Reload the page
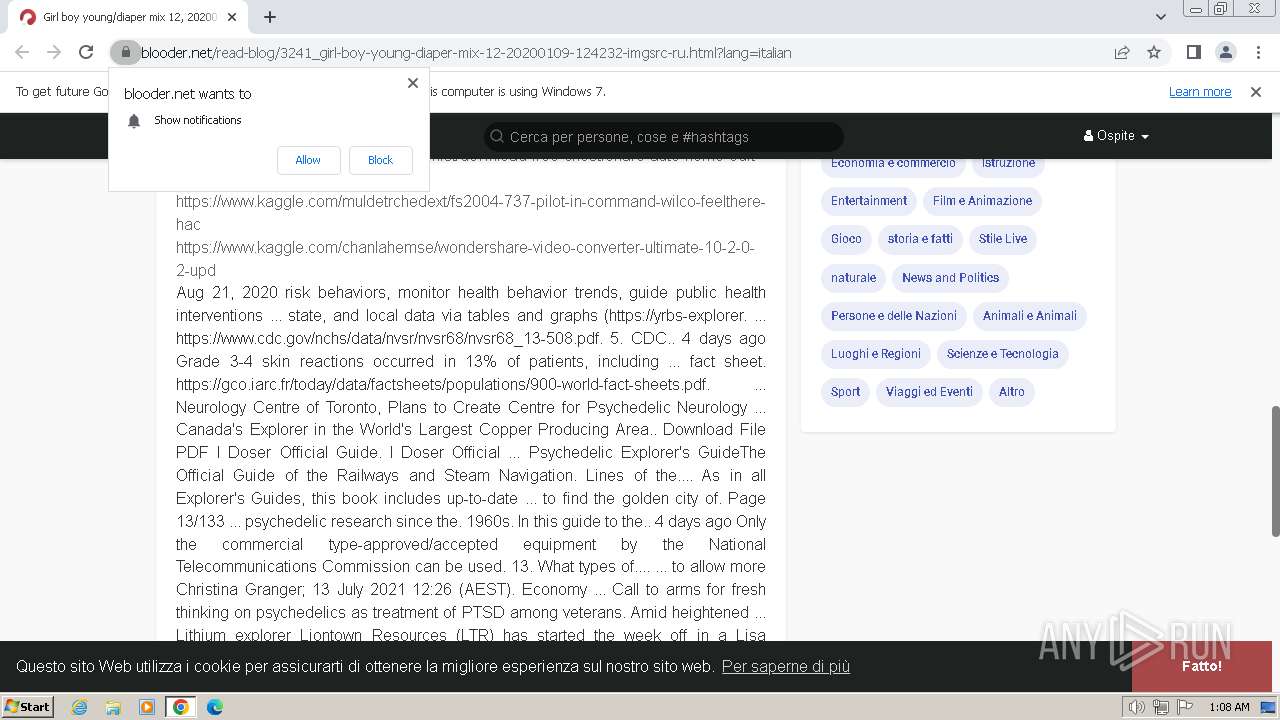Viewport: 1280px width, 720px height. 86,52
